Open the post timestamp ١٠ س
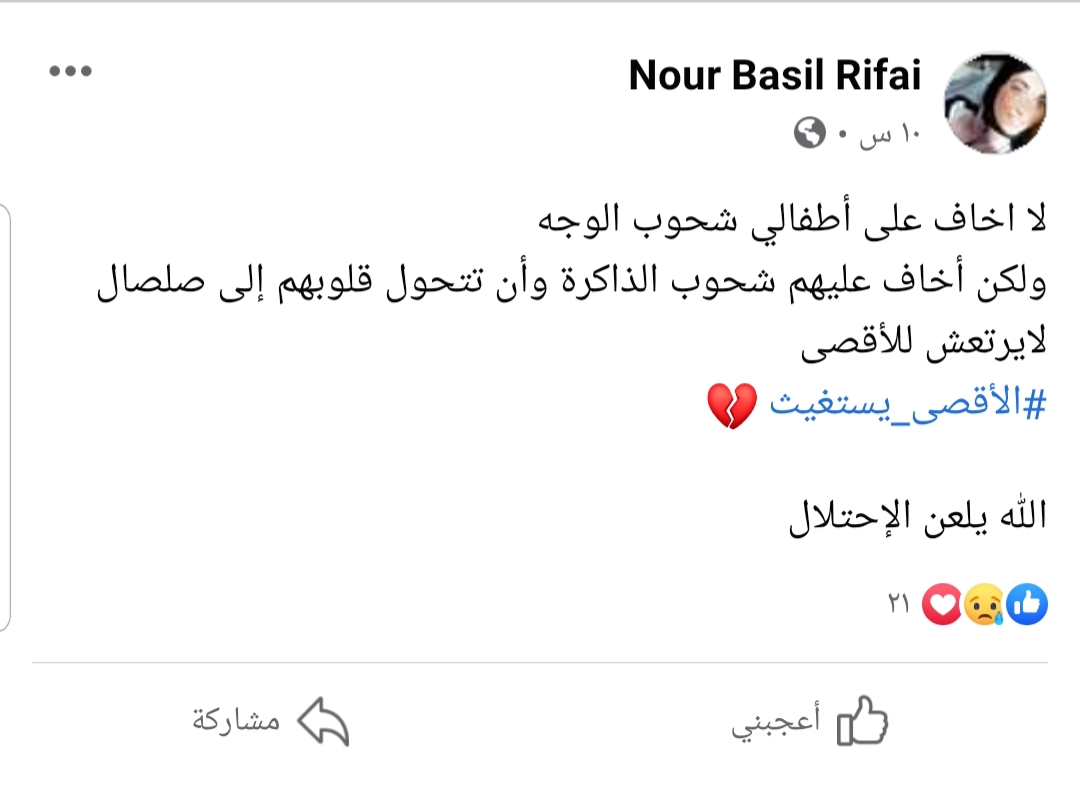 889,134
